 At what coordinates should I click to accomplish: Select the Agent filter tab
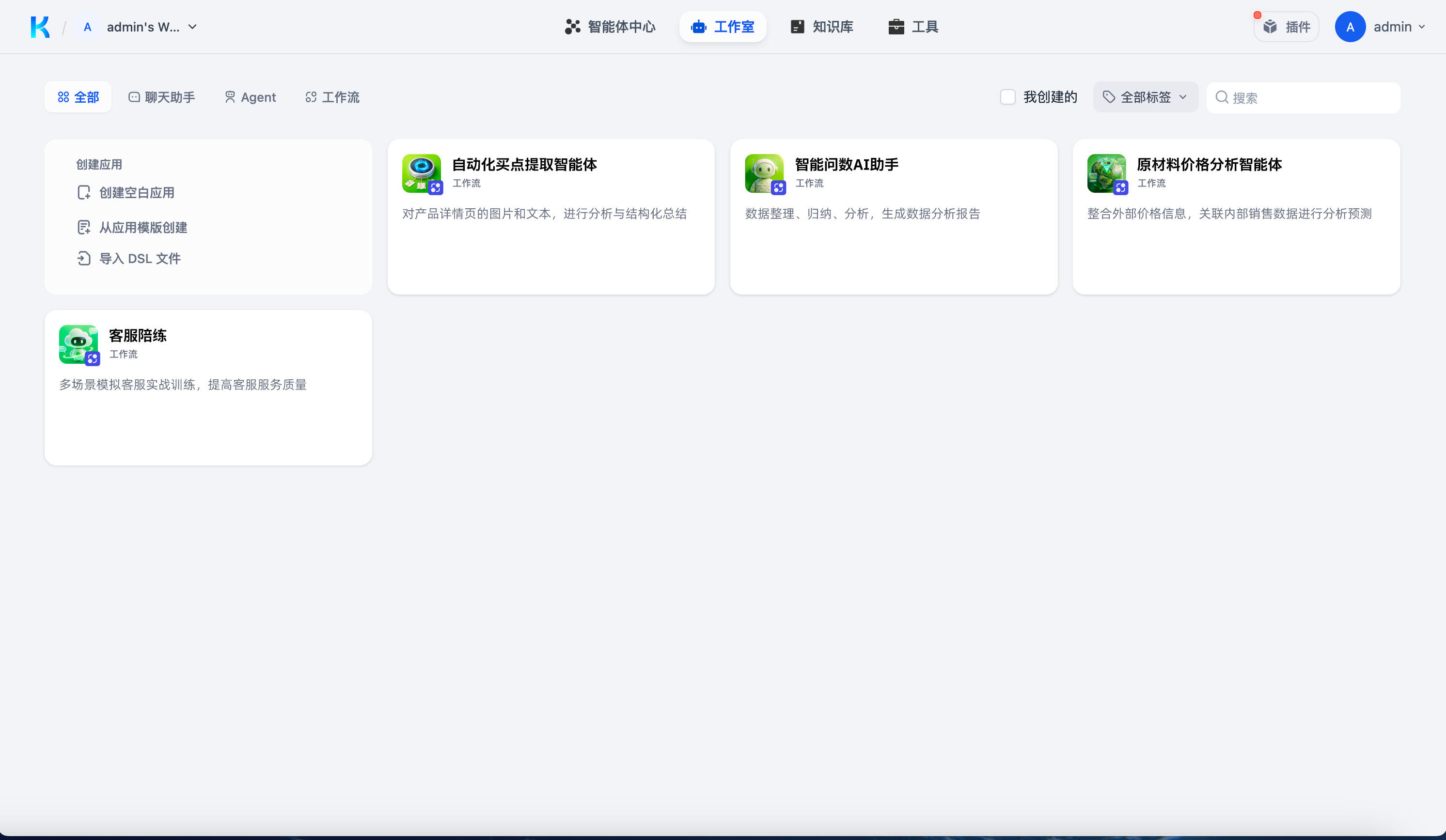pyautogui.click(x=250, y=97)
